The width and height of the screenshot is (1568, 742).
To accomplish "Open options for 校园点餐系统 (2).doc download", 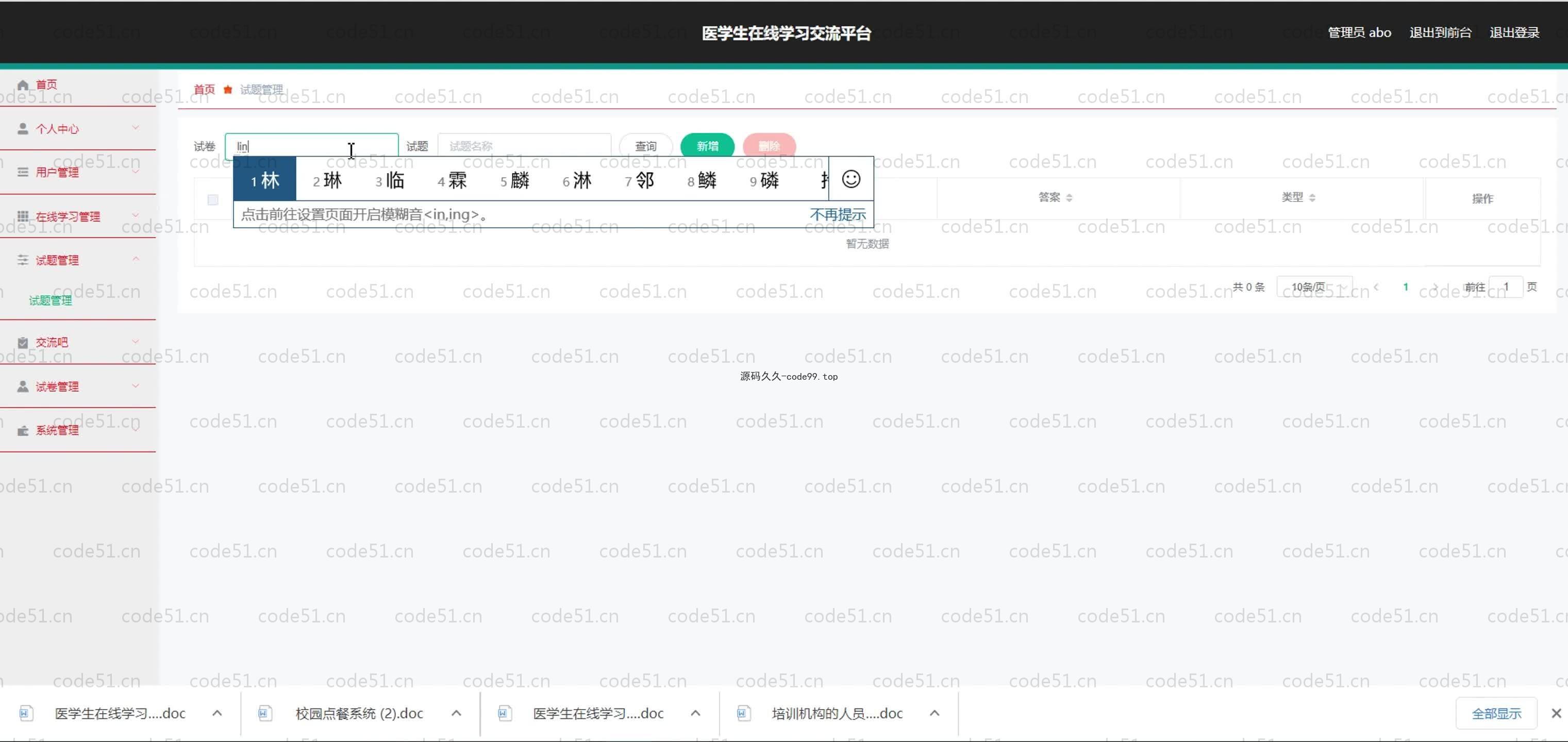I will pos(457,713).
